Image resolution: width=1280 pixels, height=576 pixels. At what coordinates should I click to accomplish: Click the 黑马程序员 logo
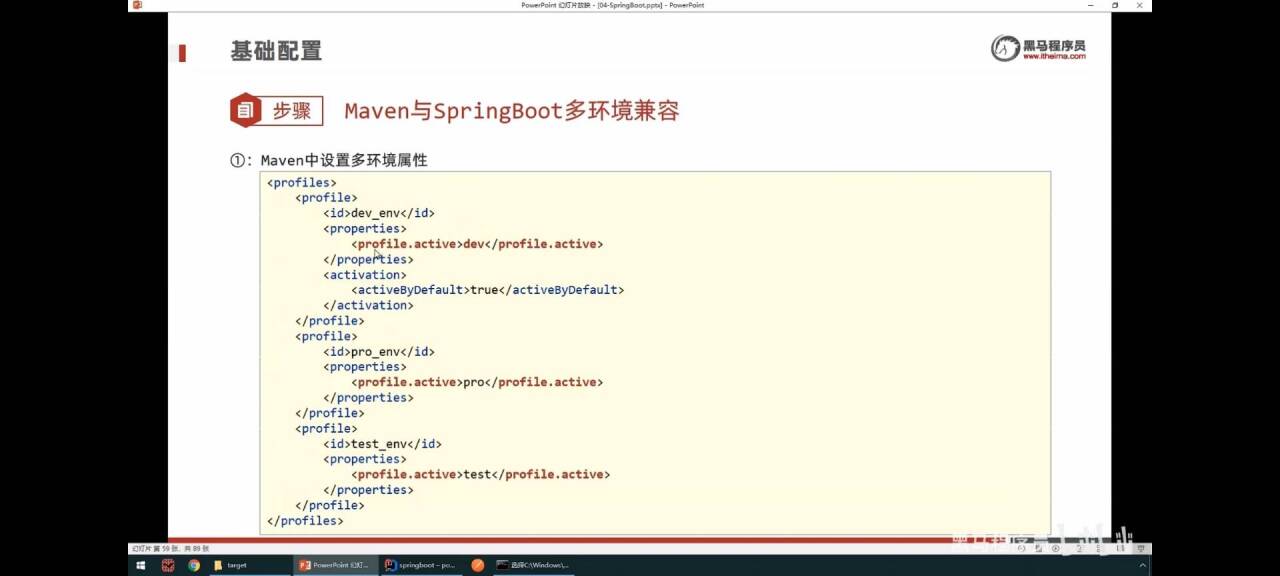click(x=1038, y=47)
